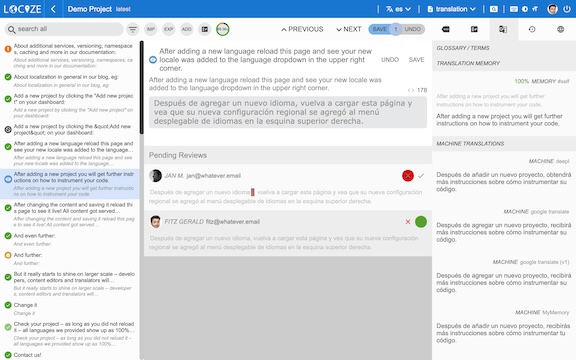Click the Locize logo
The image size is (576, 360).
click(22, 9)
